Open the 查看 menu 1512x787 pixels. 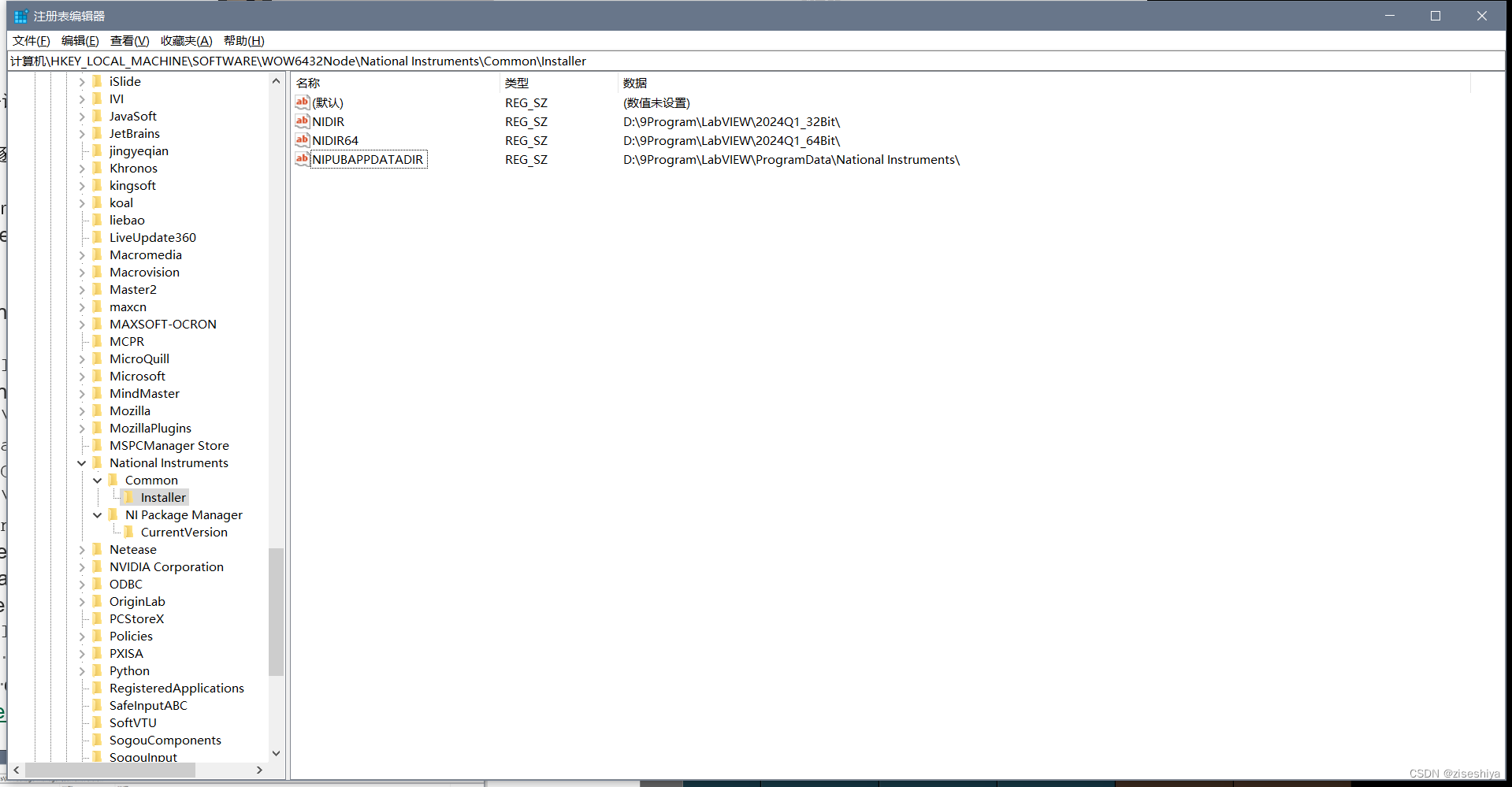click(129, 40)
